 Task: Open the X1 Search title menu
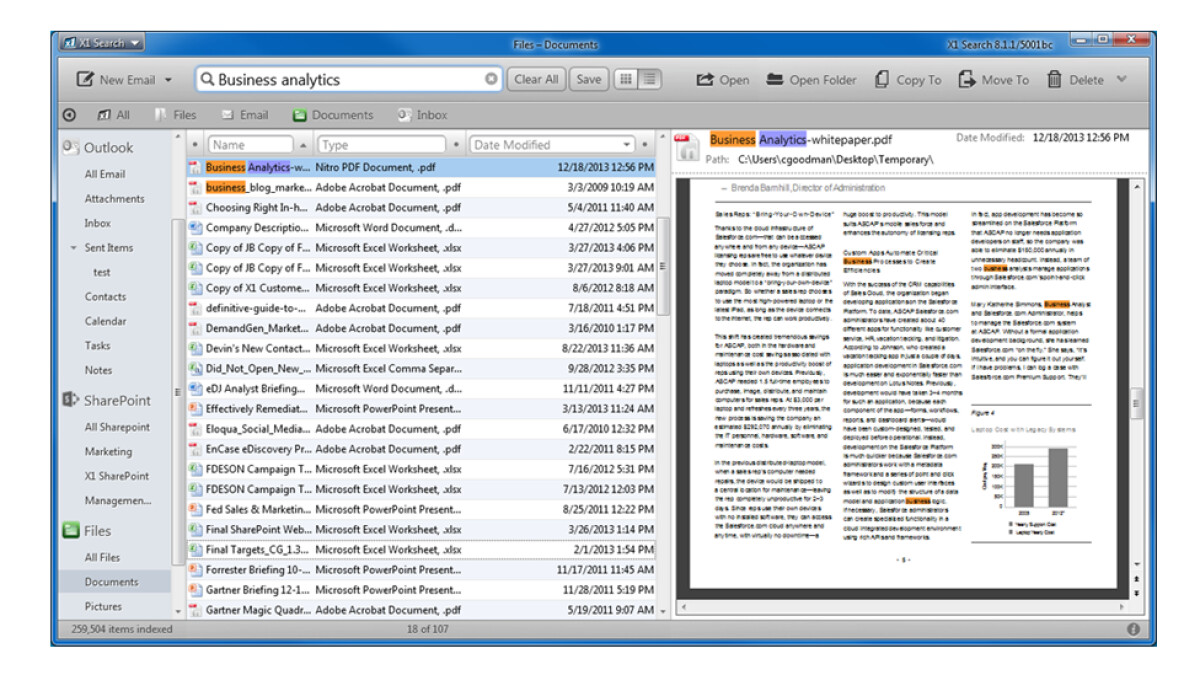(x=102, y=43)
